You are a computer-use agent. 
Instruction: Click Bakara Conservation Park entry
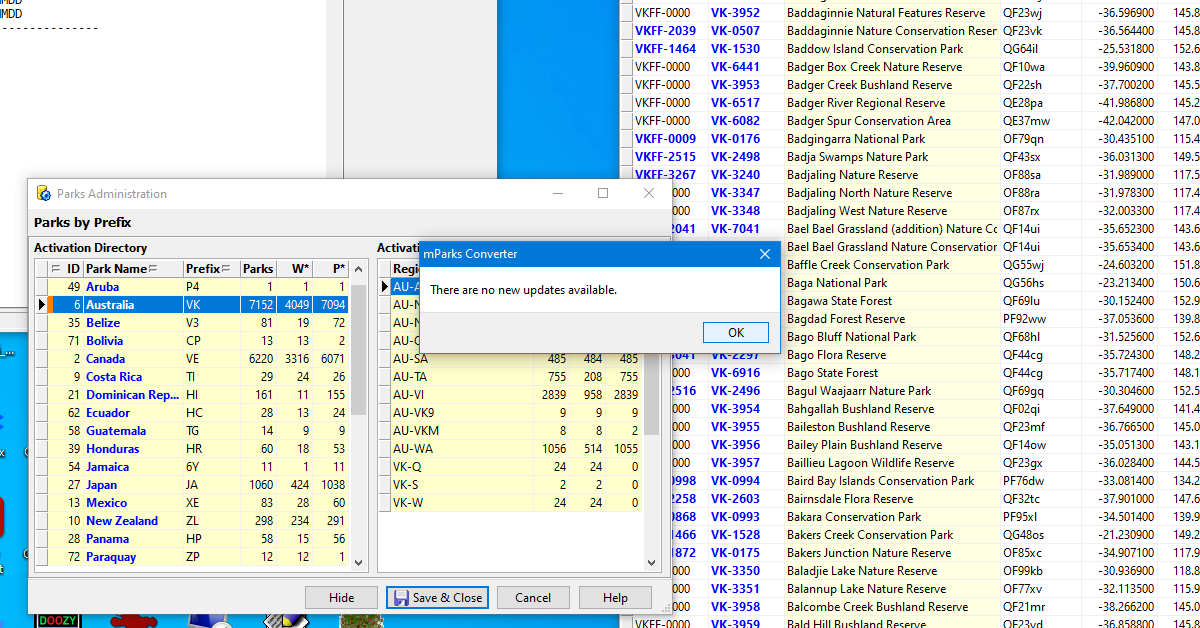click(854, 517)
